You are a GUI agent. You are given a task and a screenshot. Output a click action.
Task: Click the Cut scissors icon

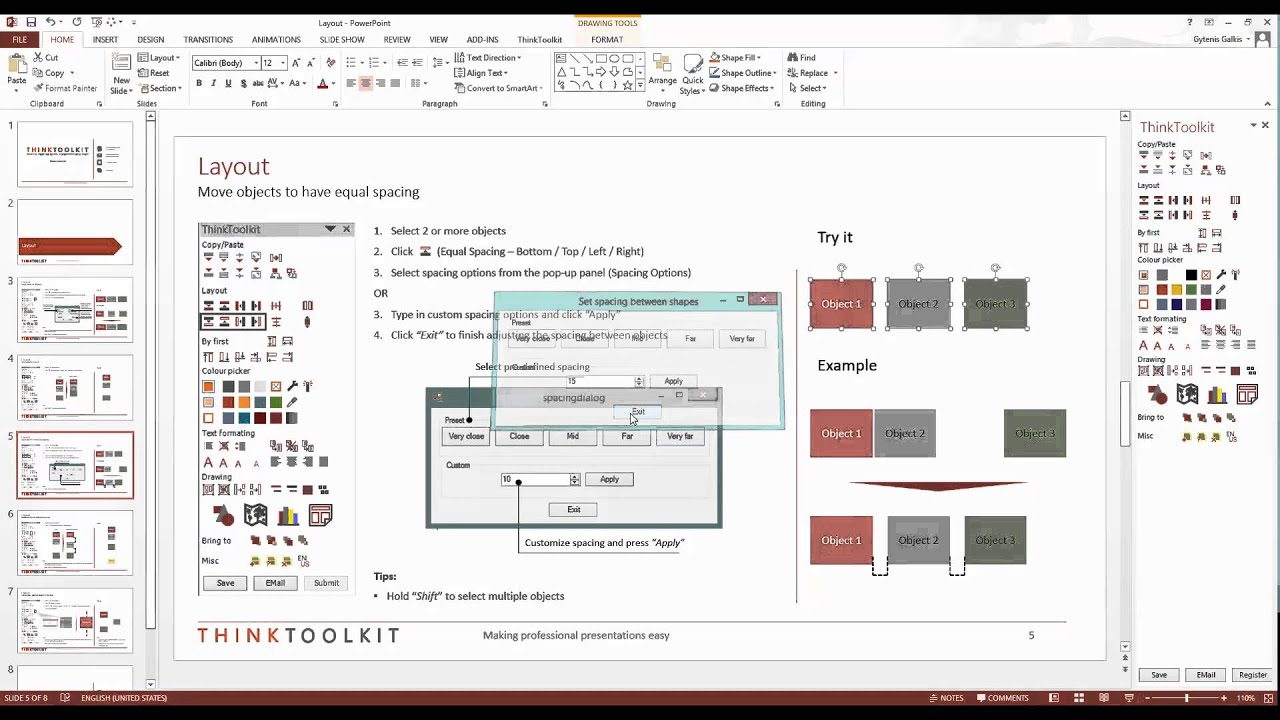(x=38, y=58)
